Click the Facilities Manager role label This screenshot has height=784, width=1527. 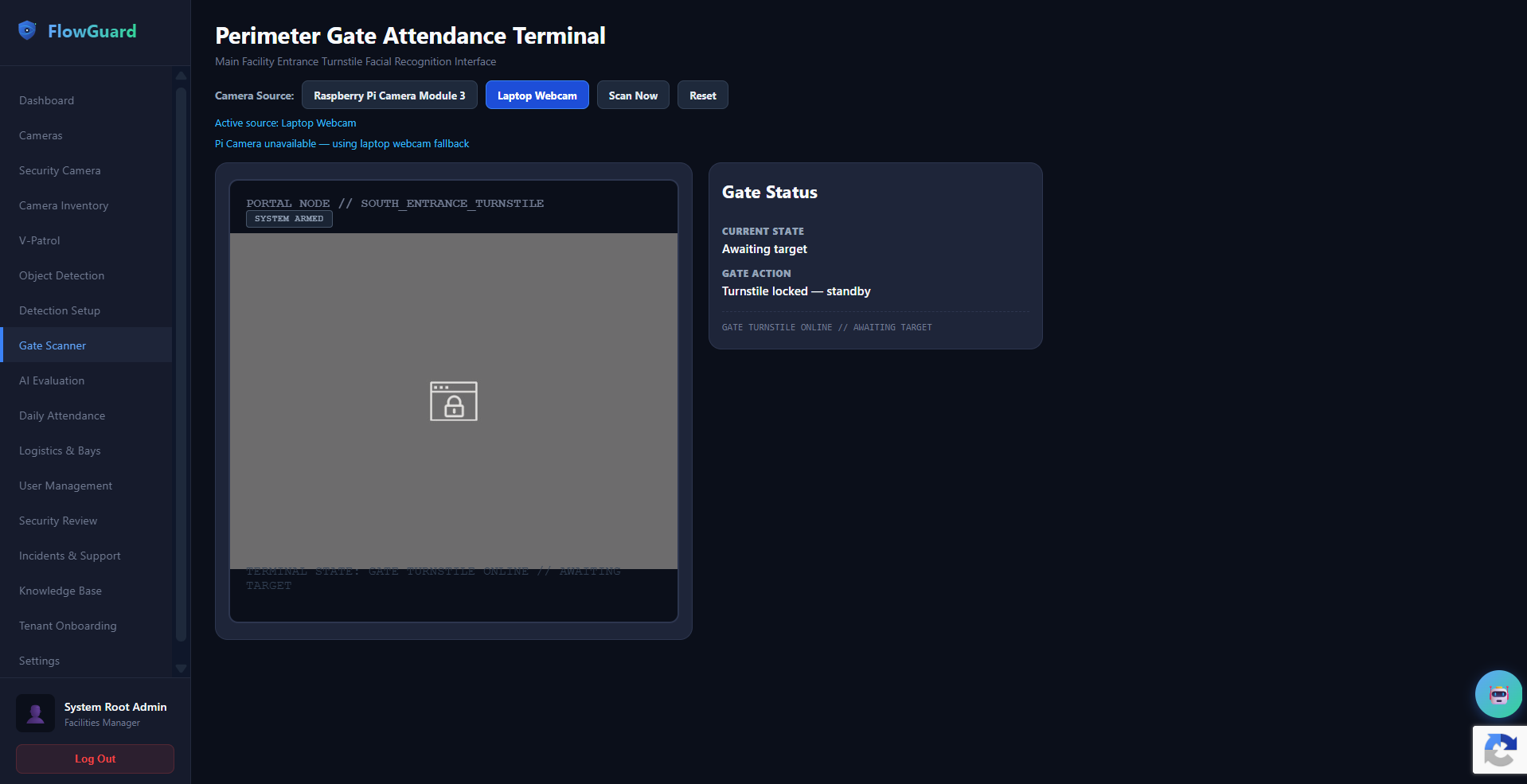102,723
